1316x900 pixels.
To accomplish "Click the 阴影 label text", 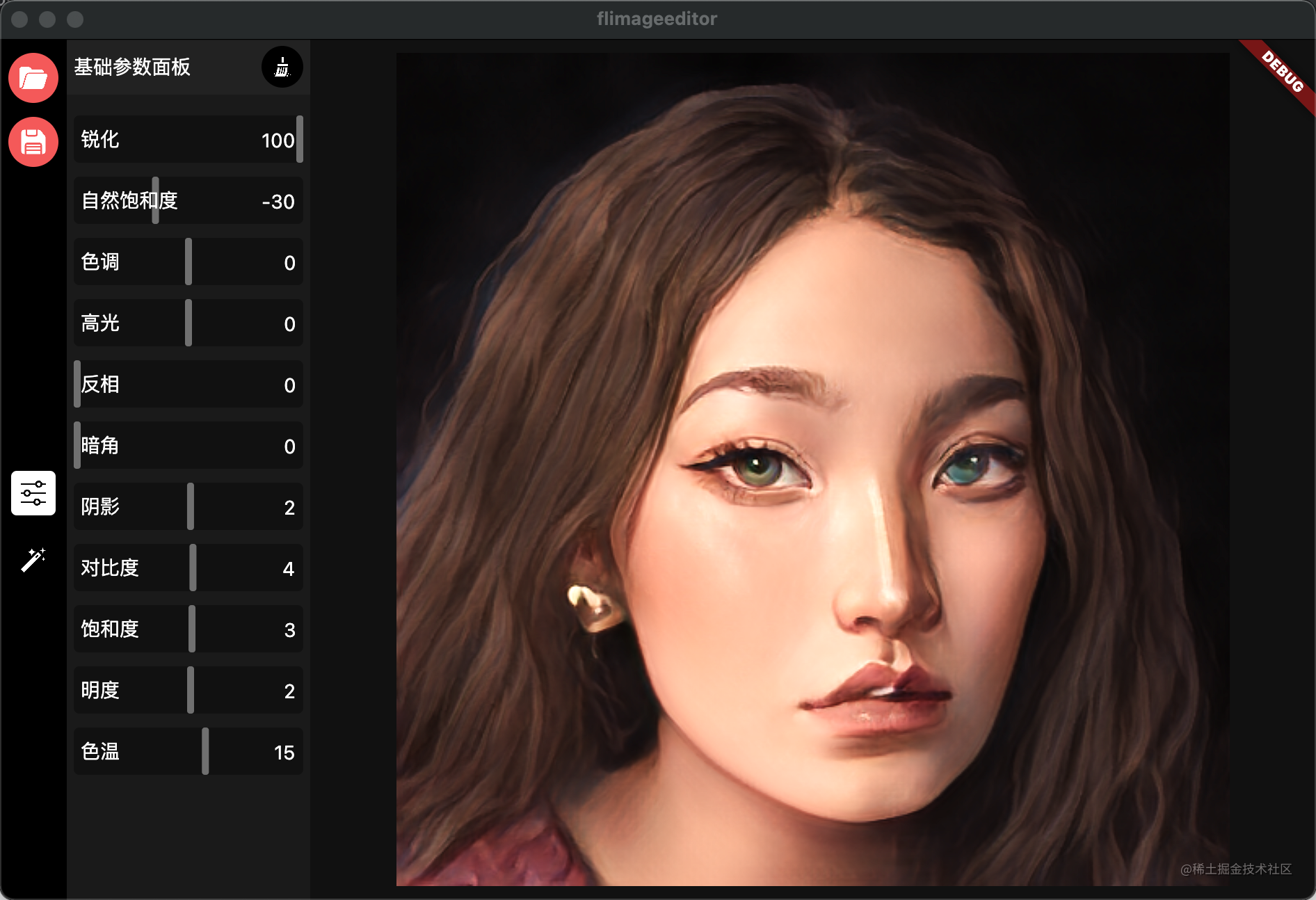I will (100, 506).
